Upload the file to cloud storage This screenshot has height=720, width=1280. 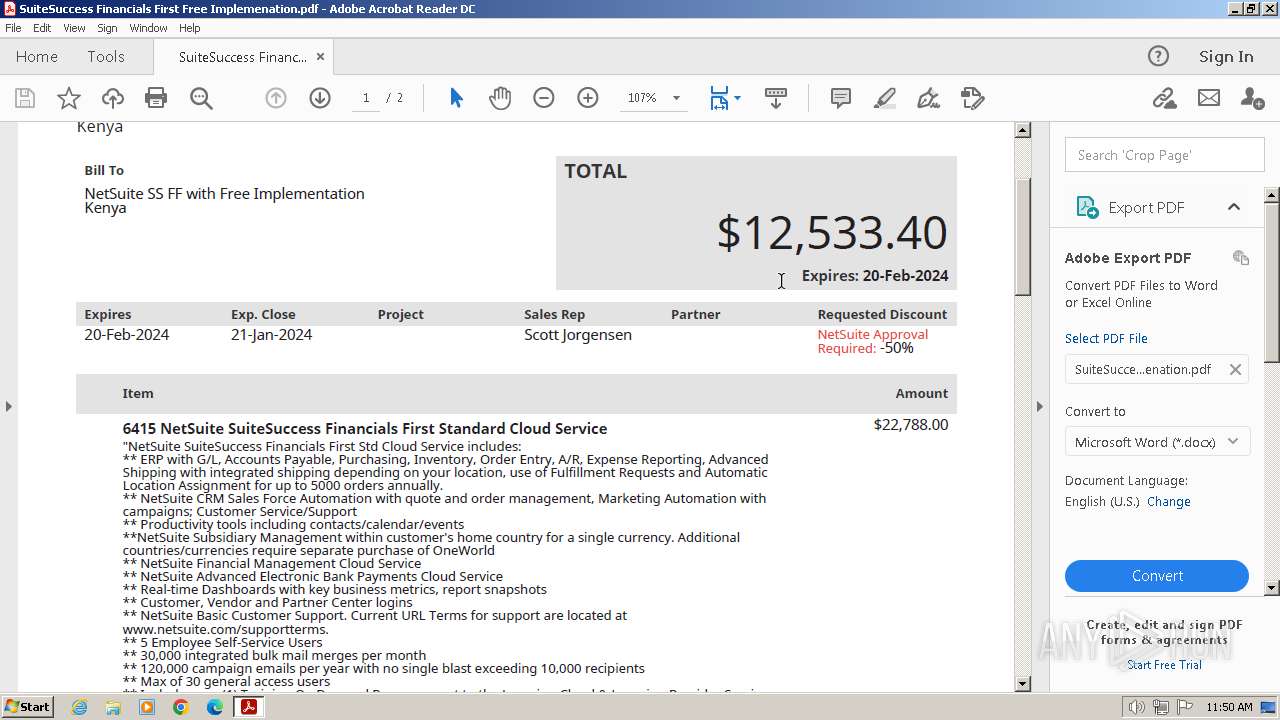113,98
